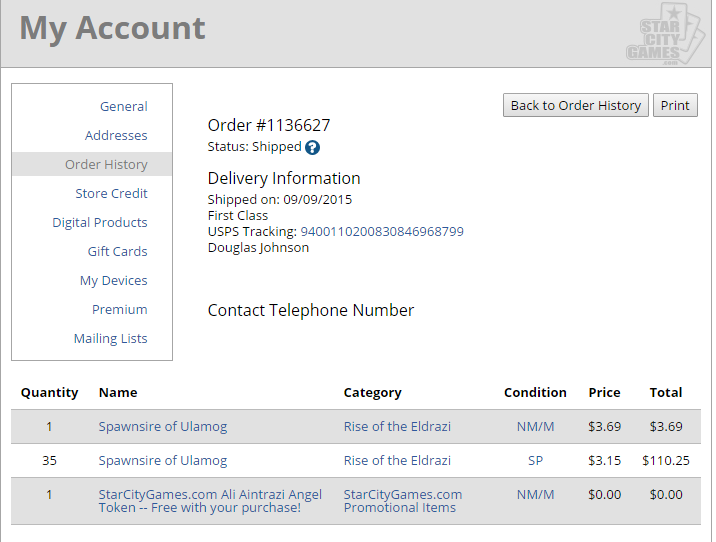This screenshot has height=542, width=716.
Task: Open Digital Products section
Action: pyautogui.click(x=100, y=222)
